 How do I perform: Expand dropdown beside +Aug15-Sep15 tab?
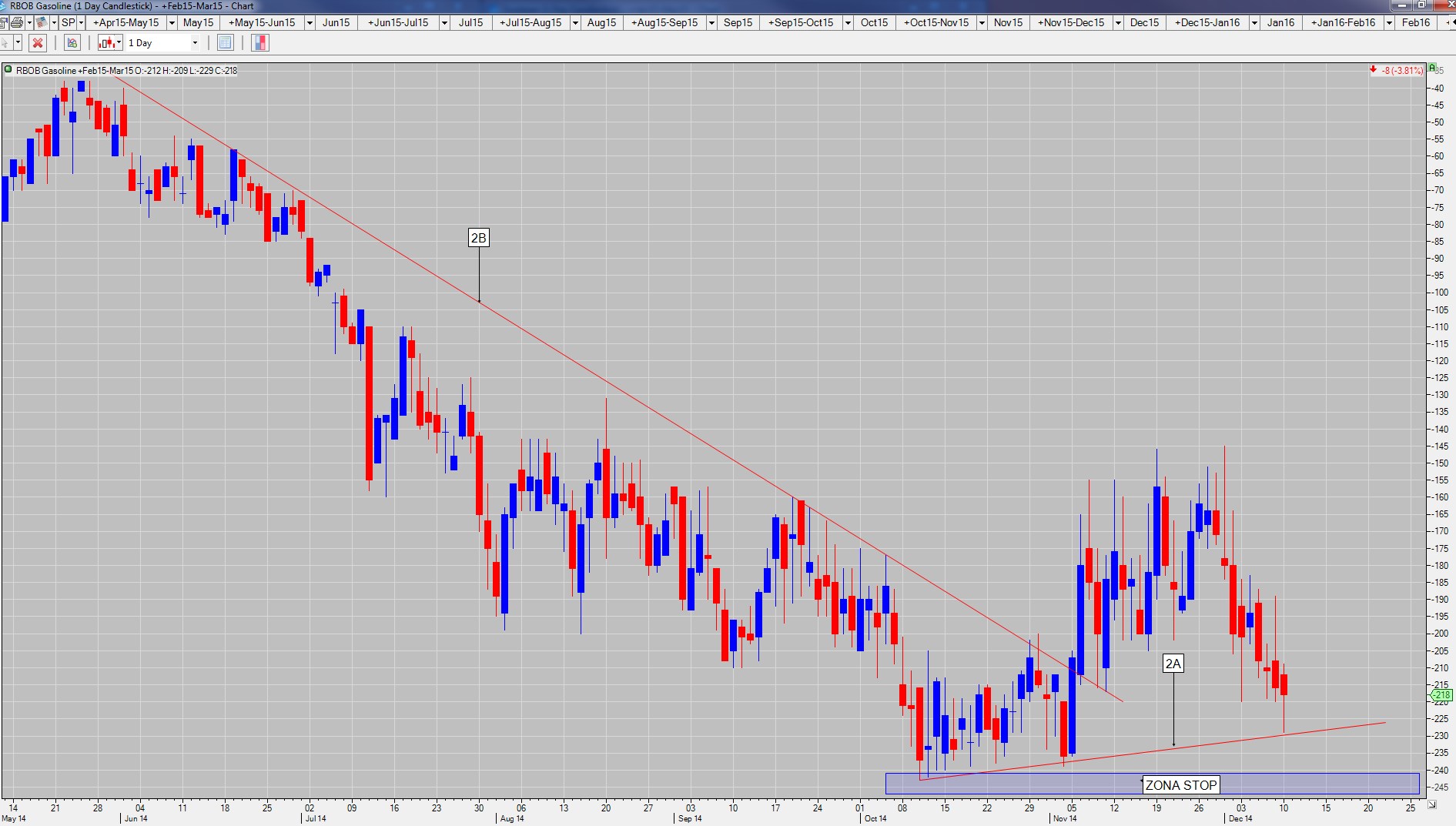tap(711, 23)
